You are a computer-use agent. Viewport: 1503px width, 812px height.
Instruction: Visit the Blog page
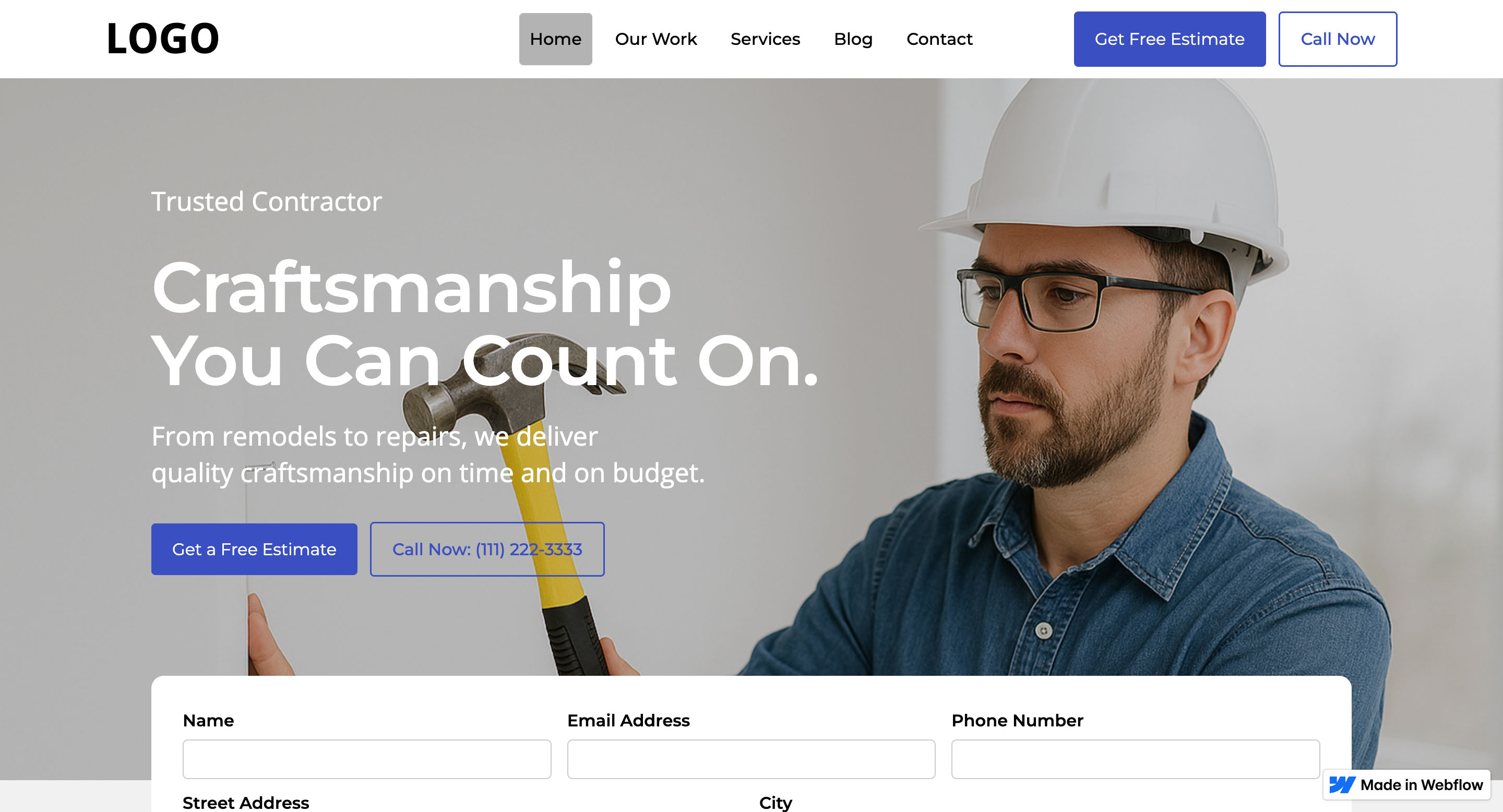point(853,39)
